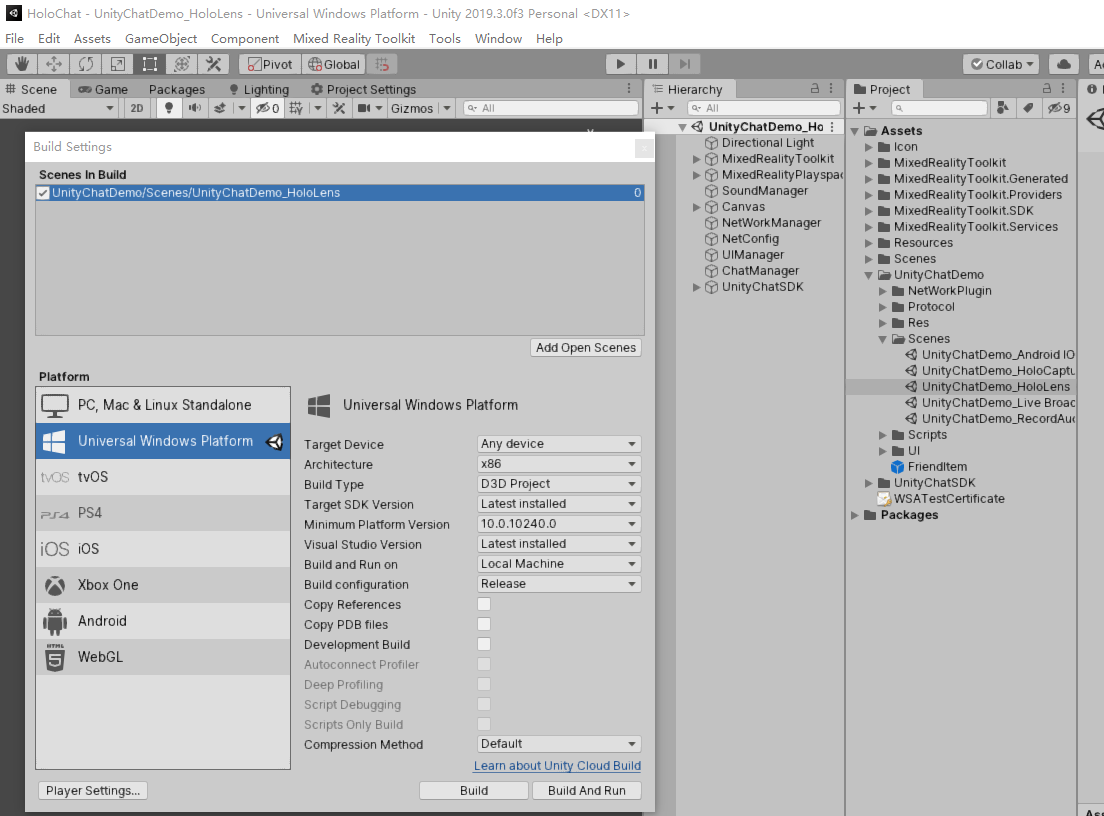This screenshot has width=1104, height=816.
Task: Open the Mixed Reality Toolkit menu
Action: coord(354,38)
